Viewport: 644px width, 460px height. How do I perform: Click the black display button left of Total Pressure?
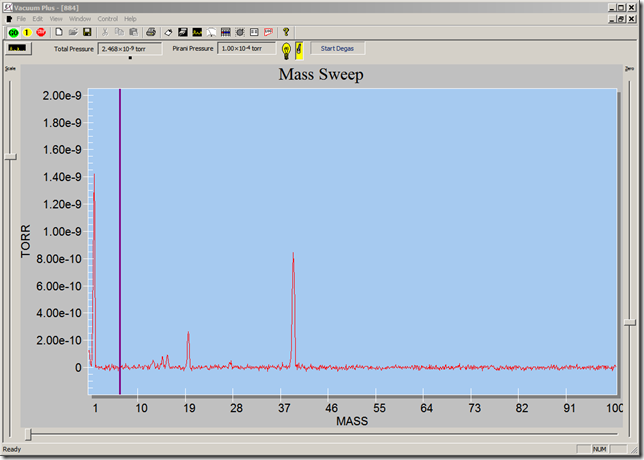tap(18, 48)
